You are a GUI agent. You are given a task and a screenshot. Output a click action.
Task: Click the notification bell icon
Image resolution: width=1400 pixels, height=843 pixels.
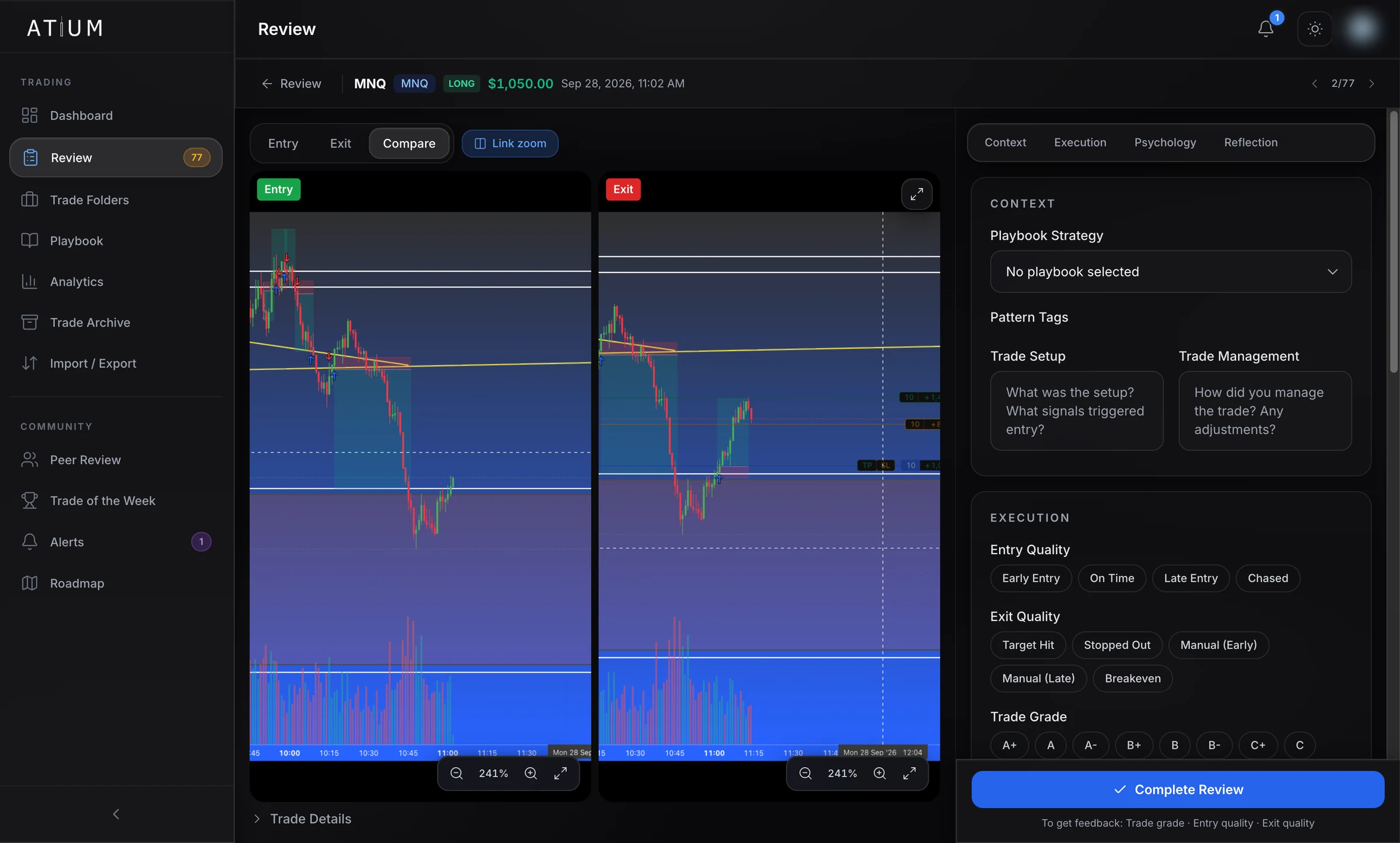(1265, 29)
